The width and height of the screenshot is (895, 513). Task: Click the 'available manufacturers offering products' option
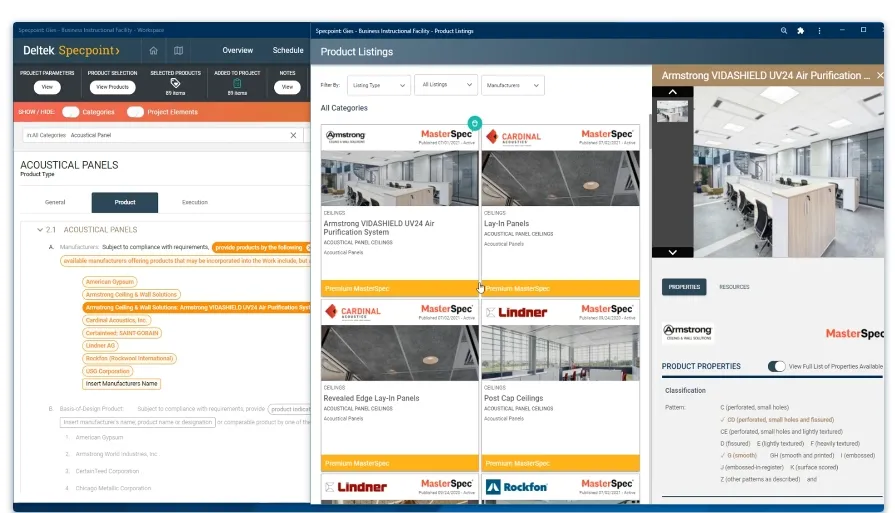[x=186, y=261]
